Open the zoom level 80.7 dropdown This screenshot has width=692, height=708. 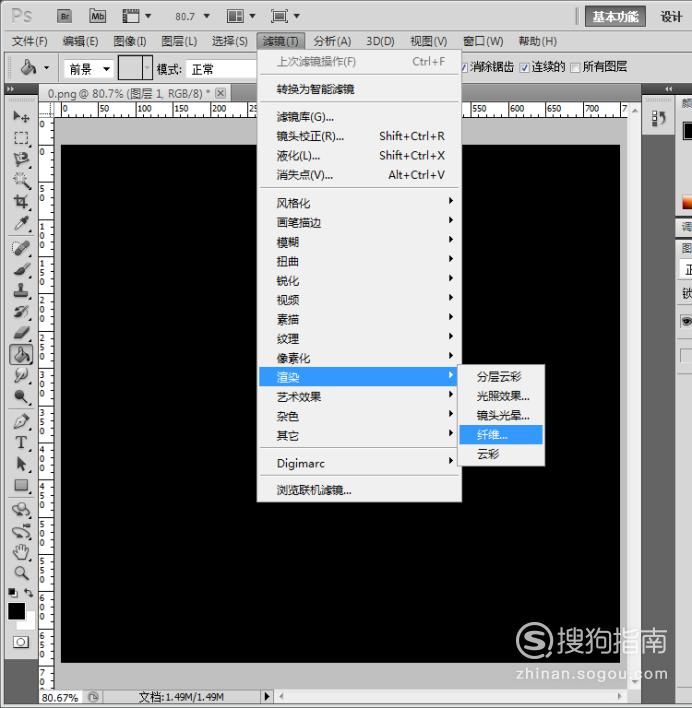[206, 16]
